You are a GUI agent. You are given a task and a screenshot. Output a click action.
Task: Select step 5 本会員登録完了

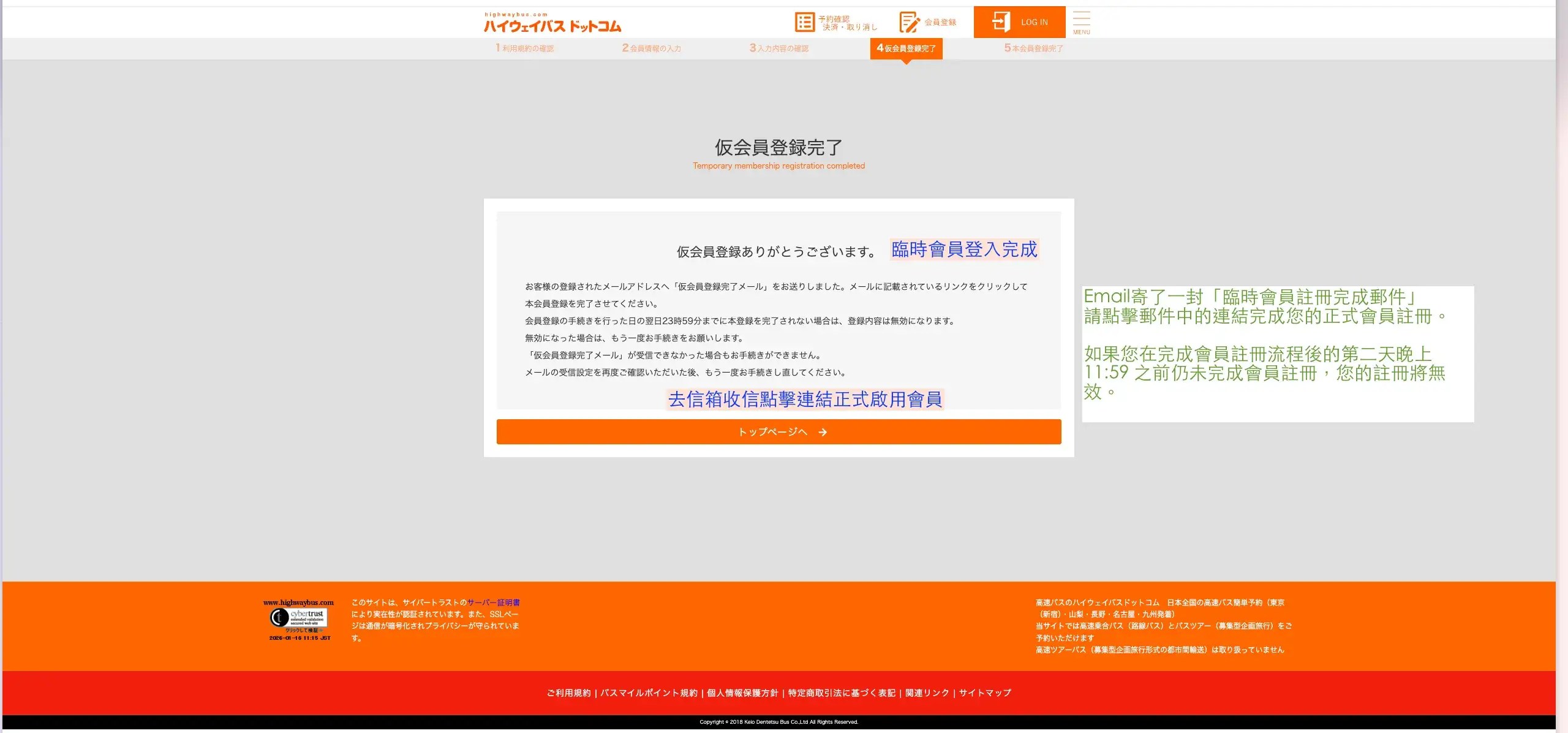click(1033, 47)
